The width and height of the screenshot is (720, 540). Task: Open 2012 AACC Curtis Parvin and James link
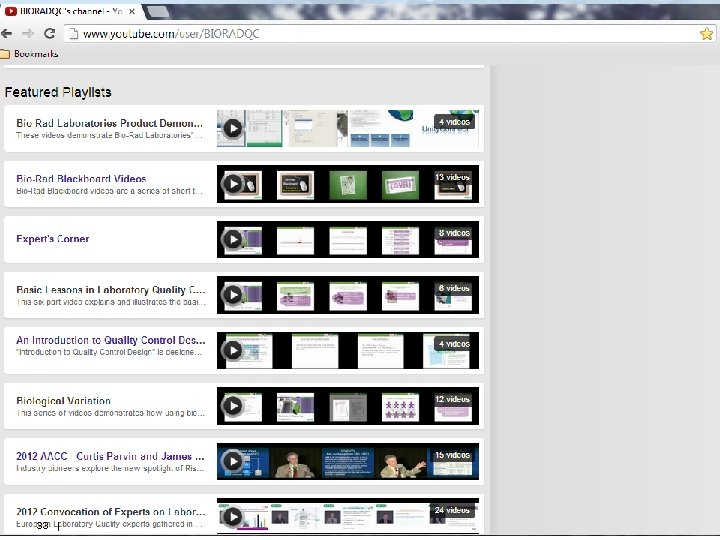point(110,456)
